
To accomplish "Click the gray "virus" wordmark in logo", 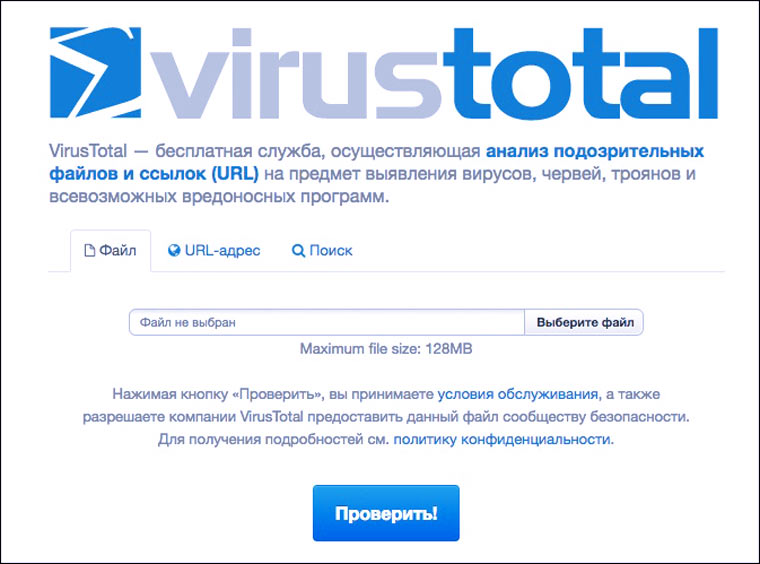I will tap(295, 73).
